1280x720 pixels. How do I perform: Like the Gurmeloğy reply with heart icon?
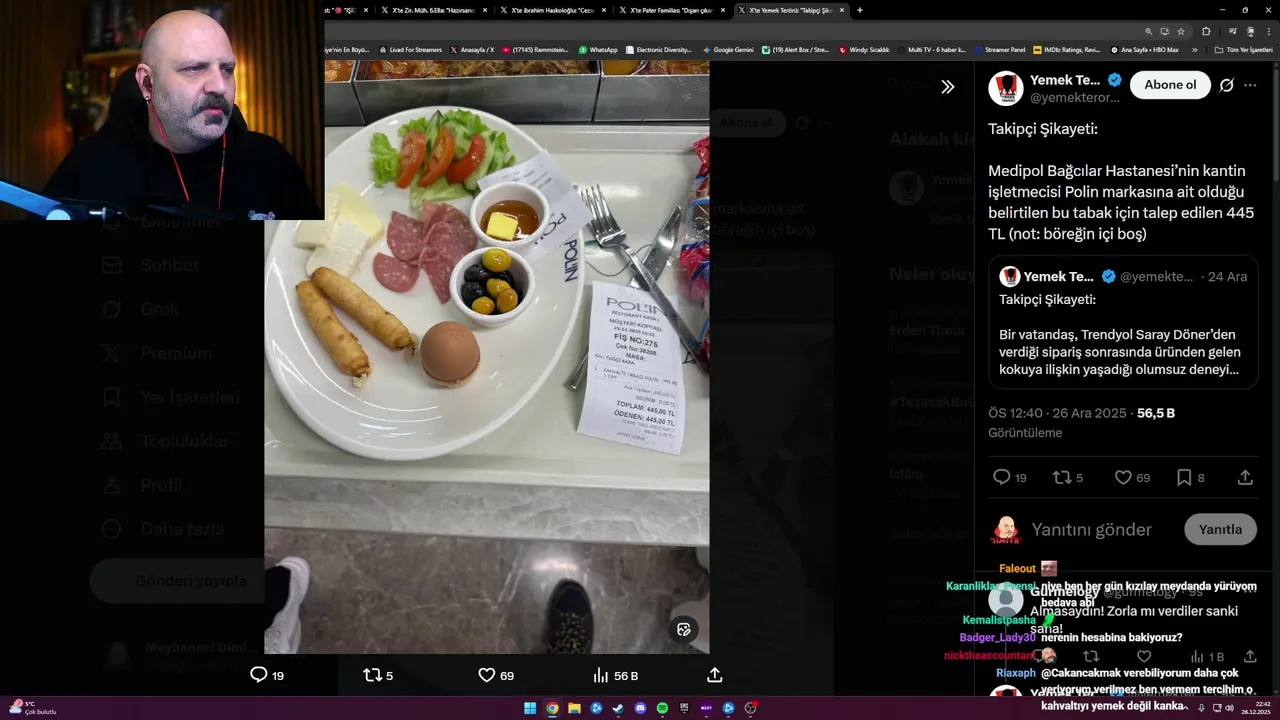click(1144, 657)
